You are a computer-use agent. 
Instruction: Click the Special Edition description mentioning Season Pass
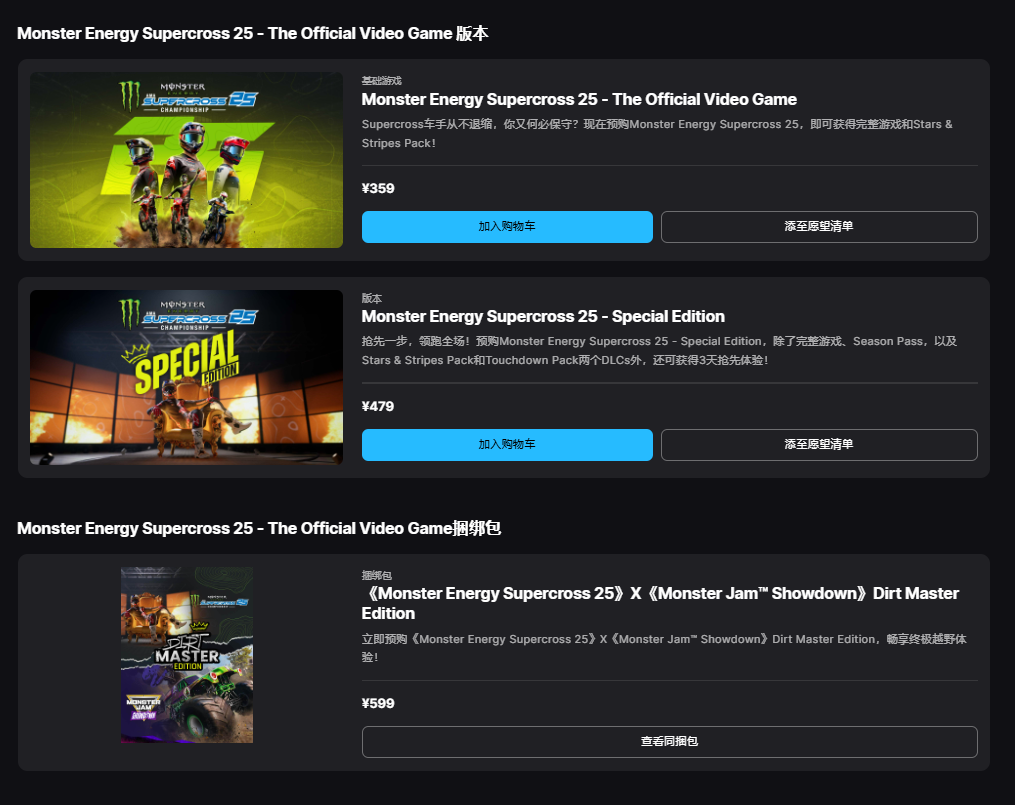(659, 351)
